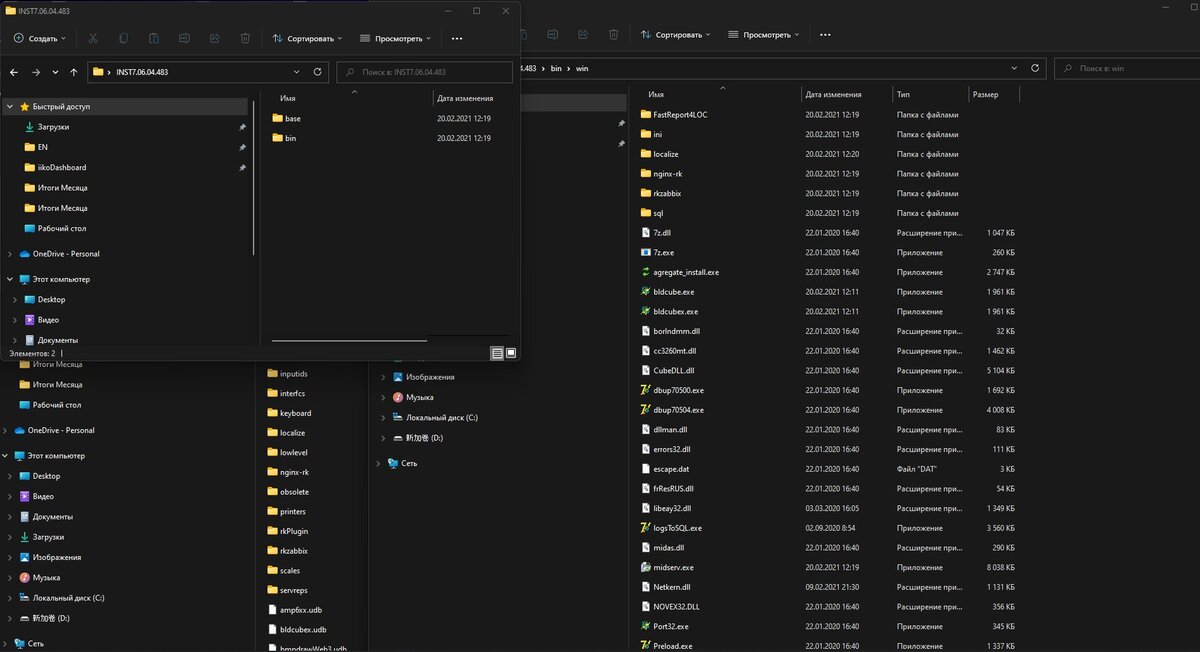Go back with the left arrow in INST7.06.04.483
The width and height of the screenshot is (1200, 652).
pos(14,72)
